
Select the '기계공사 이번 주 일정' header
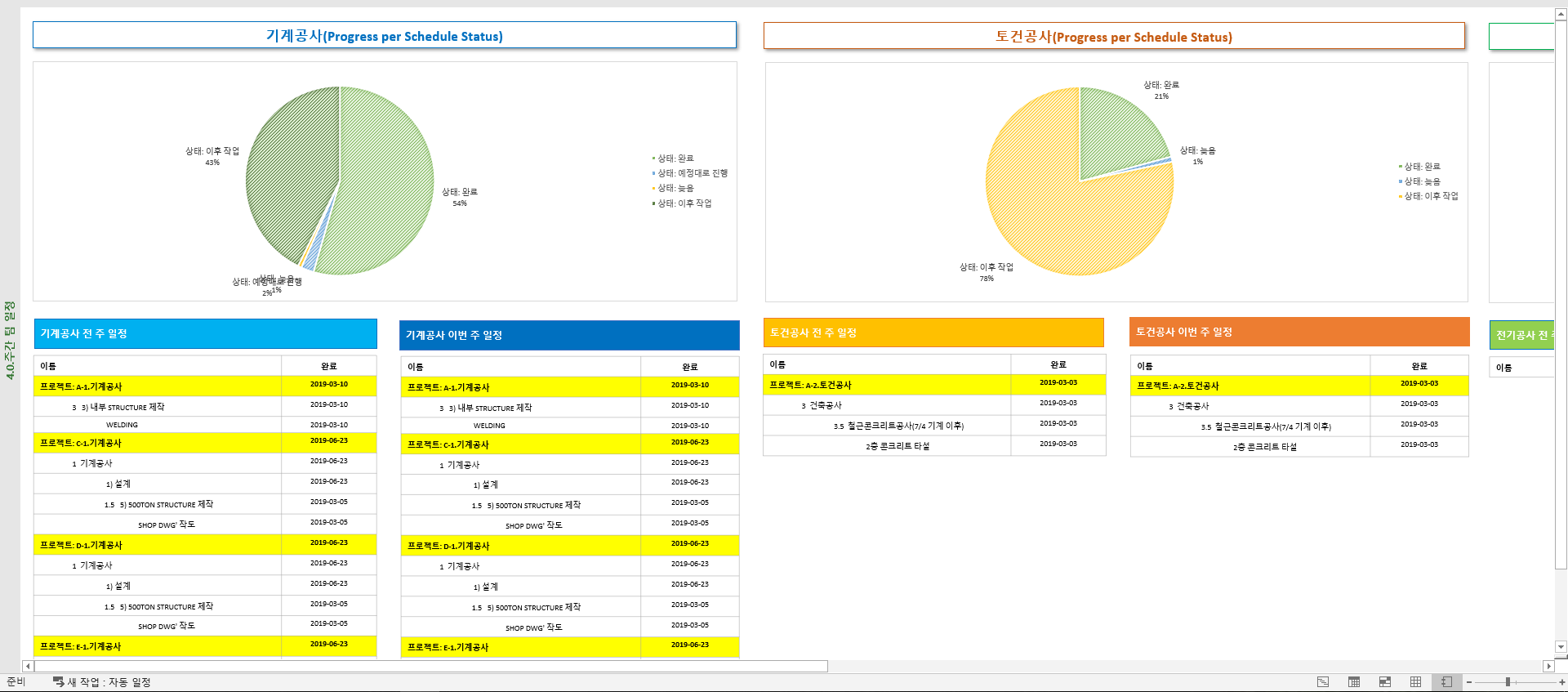pyautogui.click(x=569, y=335)
